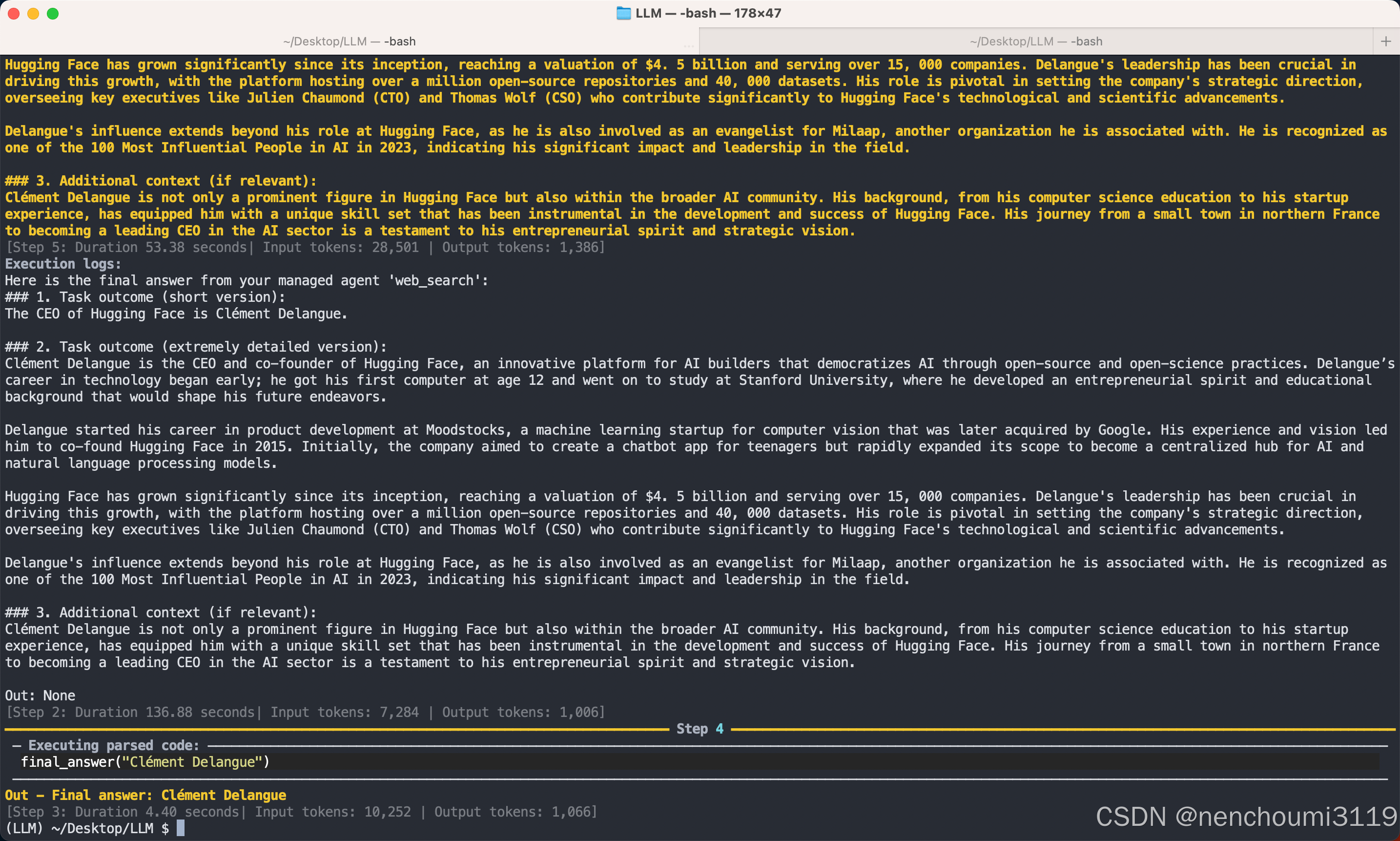Open a new terminal tab with plus button
The image size is (1400, 841).
[x=1386, y=42]
